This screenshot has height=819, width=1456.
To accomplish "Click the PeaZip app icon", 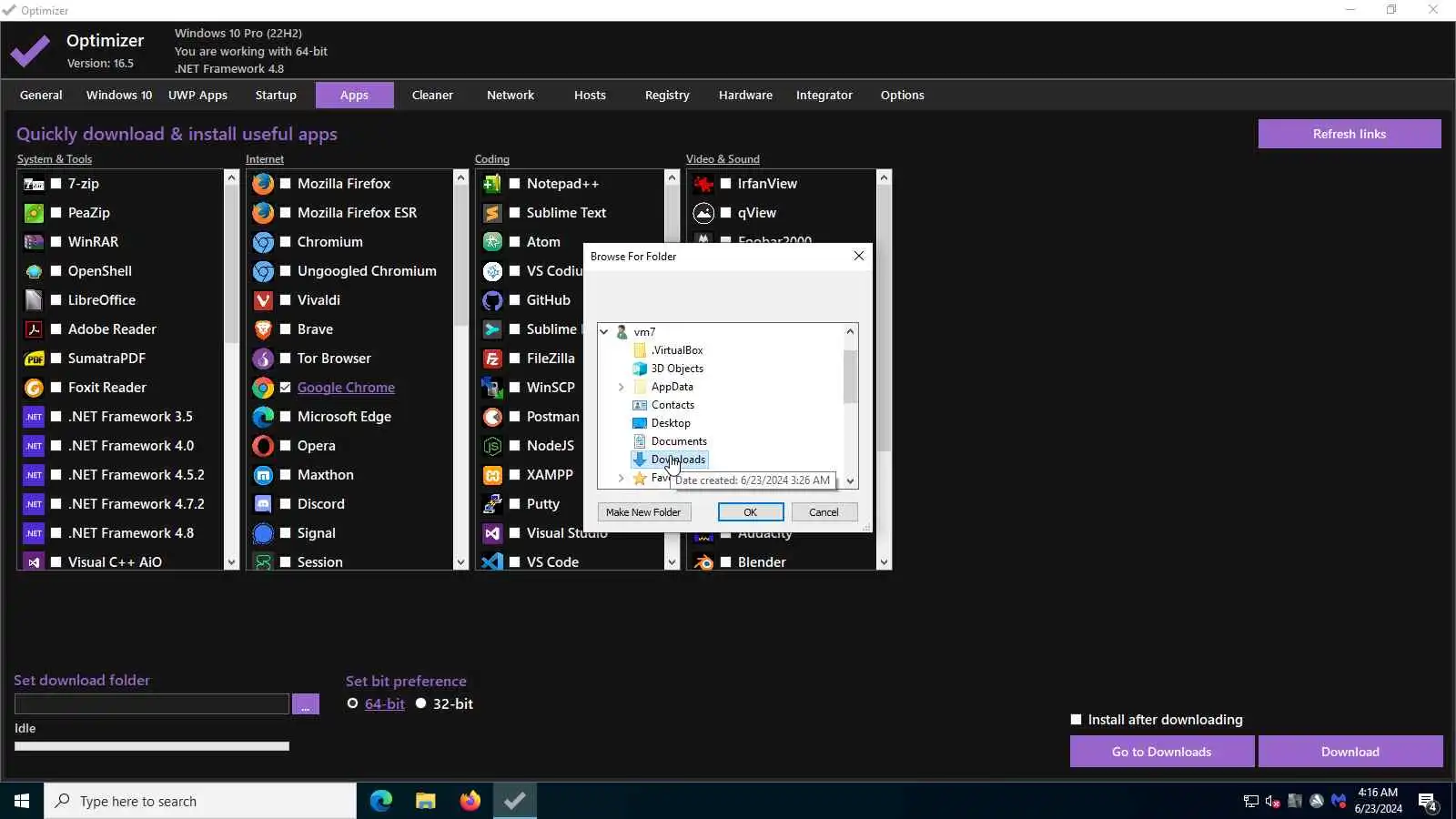I will pyautogui.click(x=34, y=213).
